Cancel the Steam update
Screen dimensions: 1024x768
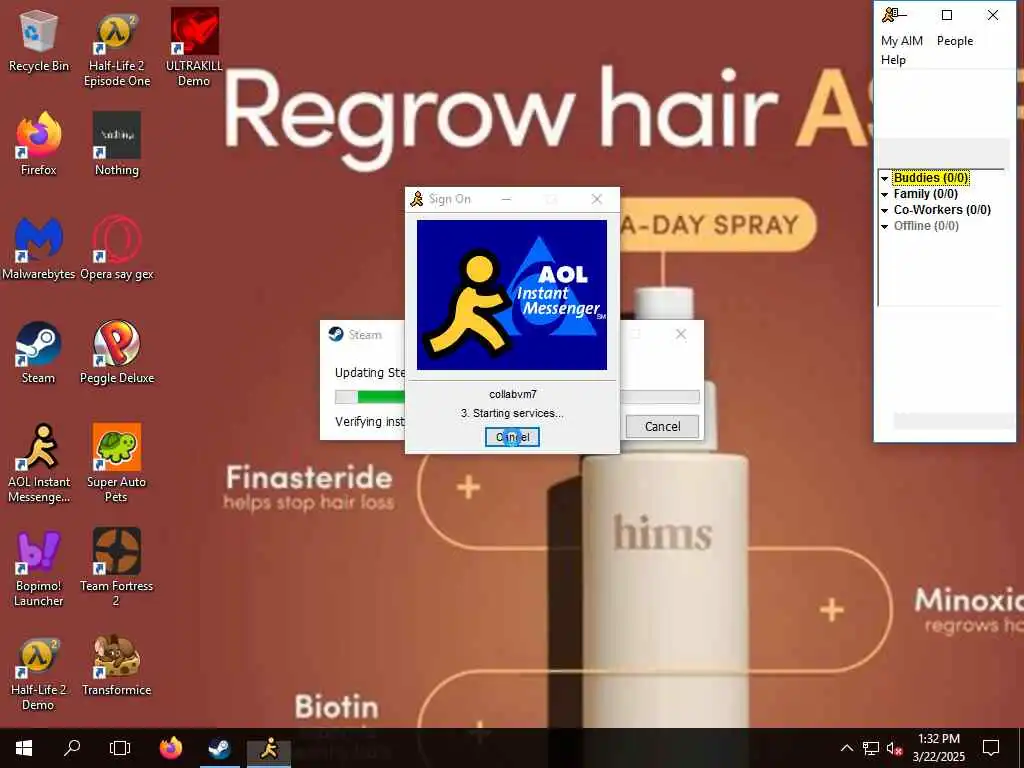click(x=662, y=426)
